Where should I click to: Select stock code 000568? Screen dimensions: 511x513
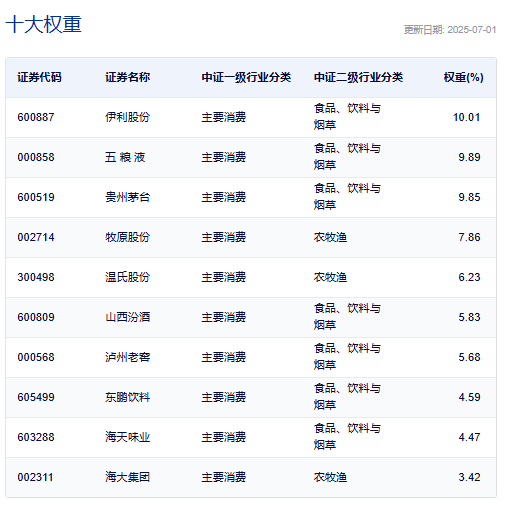coord(36,357)
